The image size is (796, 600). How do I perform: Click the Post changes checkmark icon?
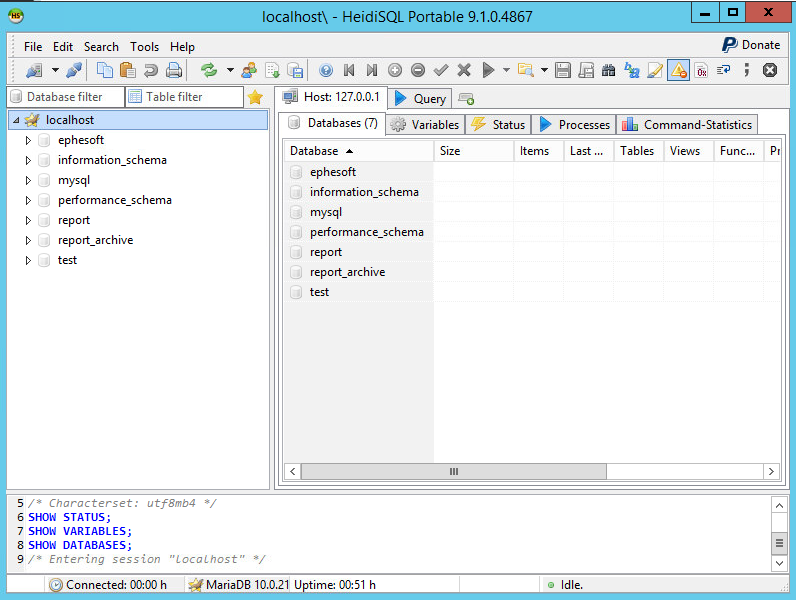[441, 70]
